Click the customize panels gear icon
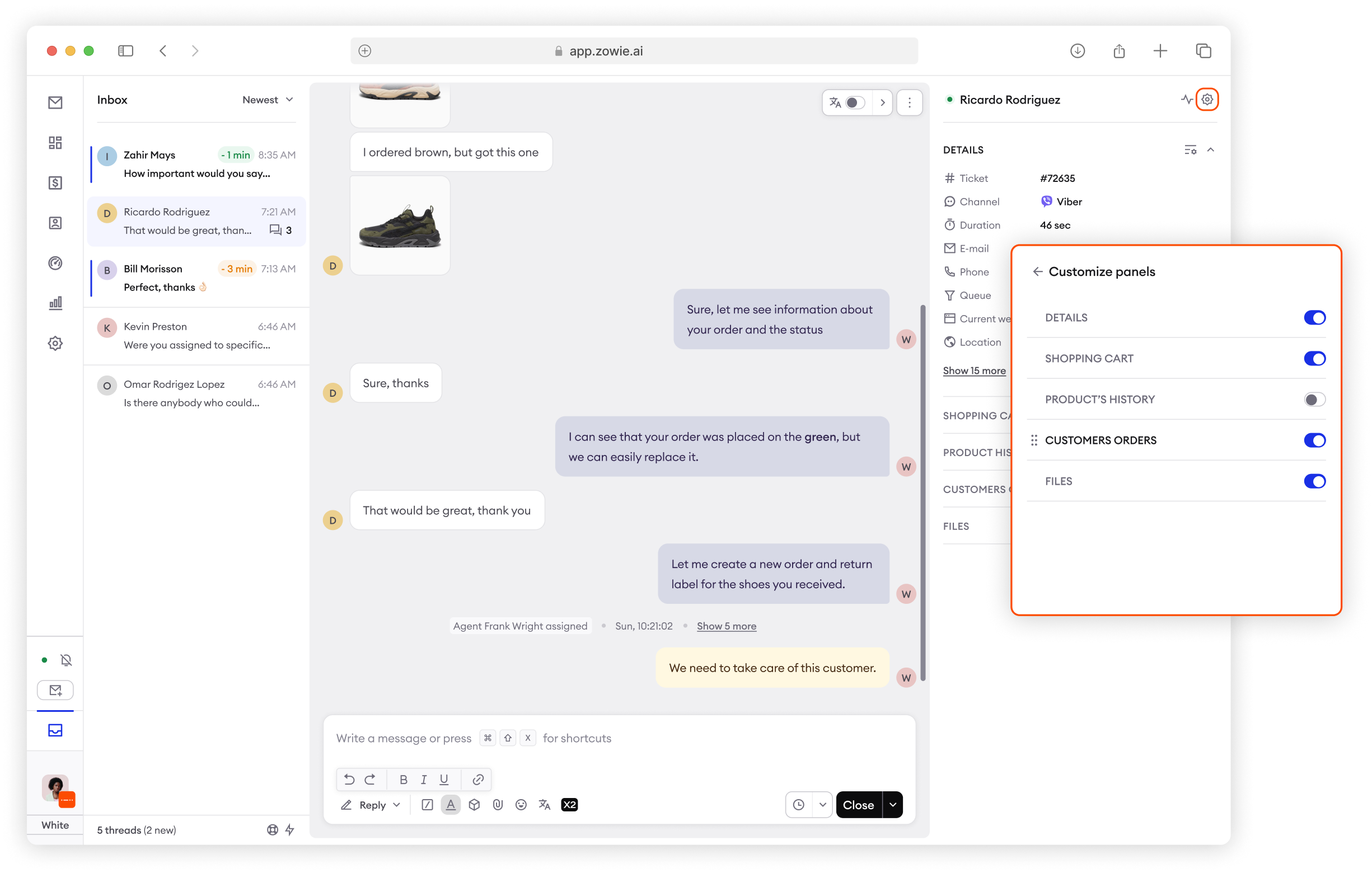This screenshot has height=873, width=1372. 1207,100
